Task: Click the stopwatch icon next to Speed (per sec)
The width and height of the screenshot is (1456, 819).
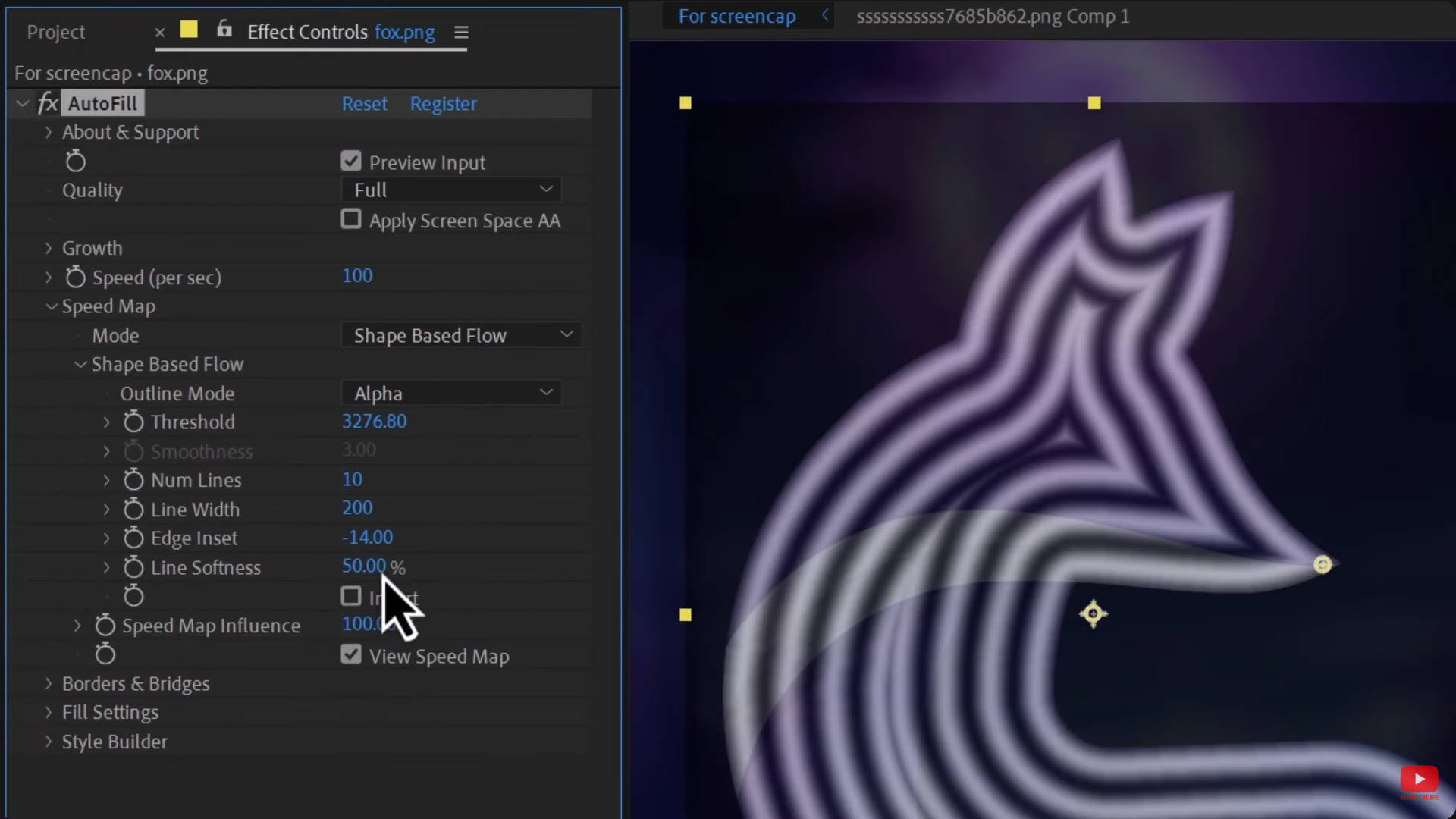Action: (x=74, y=278)
